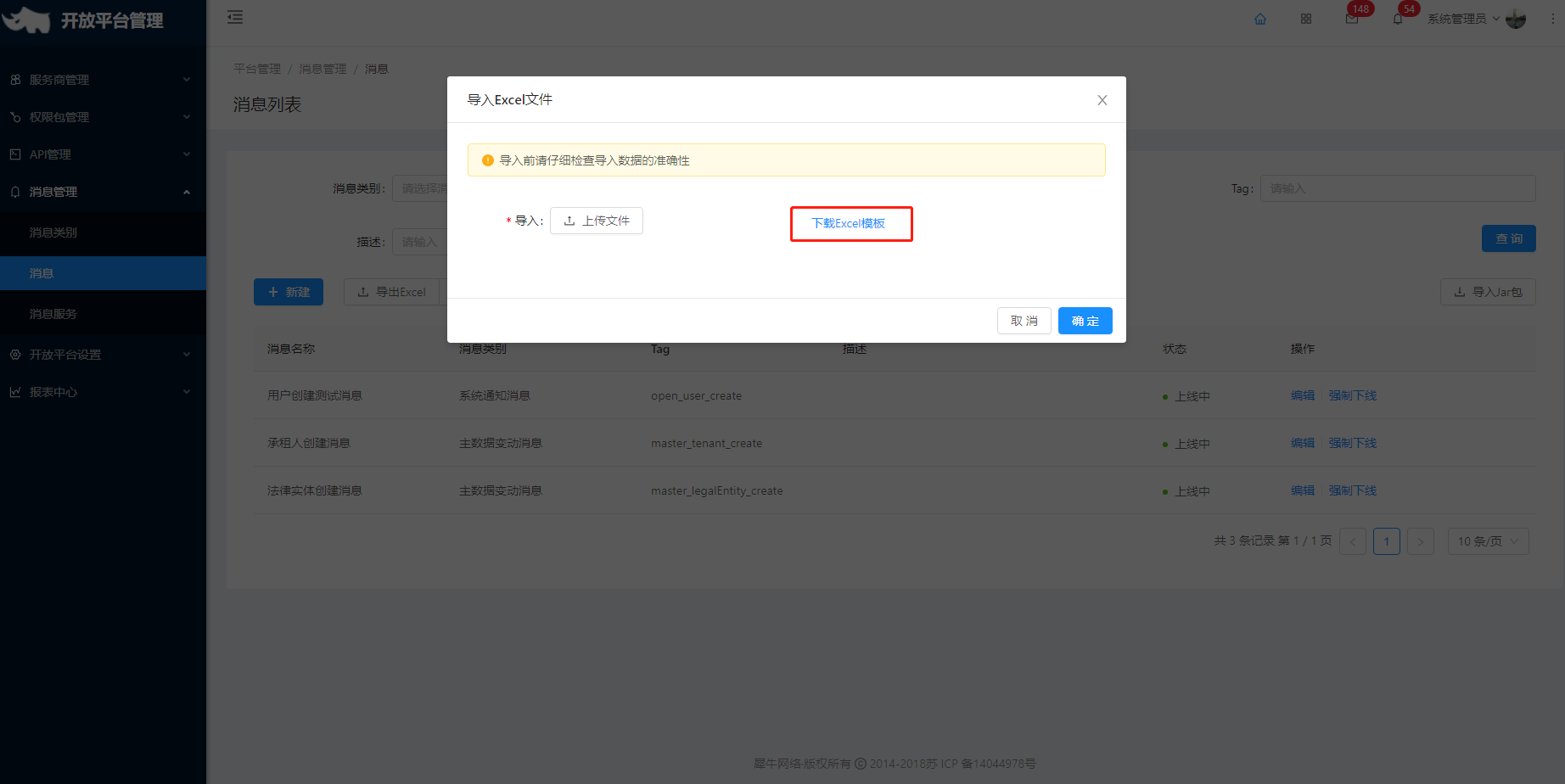Expand the 权限包管理 sidebar menu
The width and height of the screenshot is (1565, 784).
(103, 117)
